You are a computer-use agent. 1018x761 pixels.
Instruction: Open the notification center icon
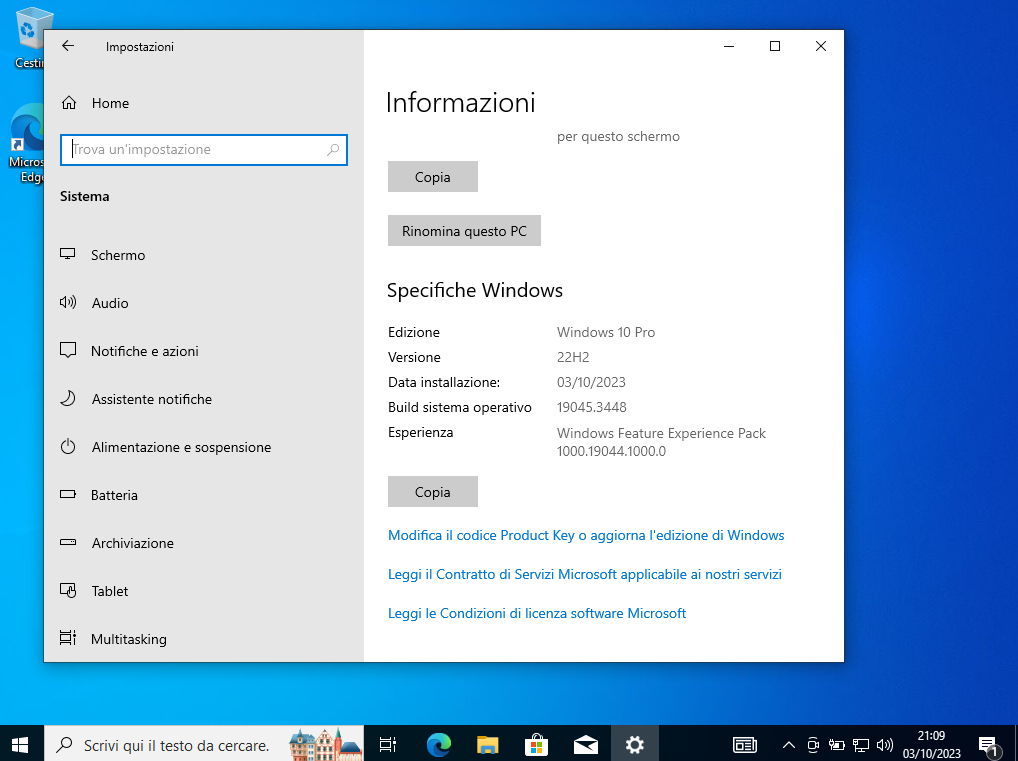click(x=987, y=745)
